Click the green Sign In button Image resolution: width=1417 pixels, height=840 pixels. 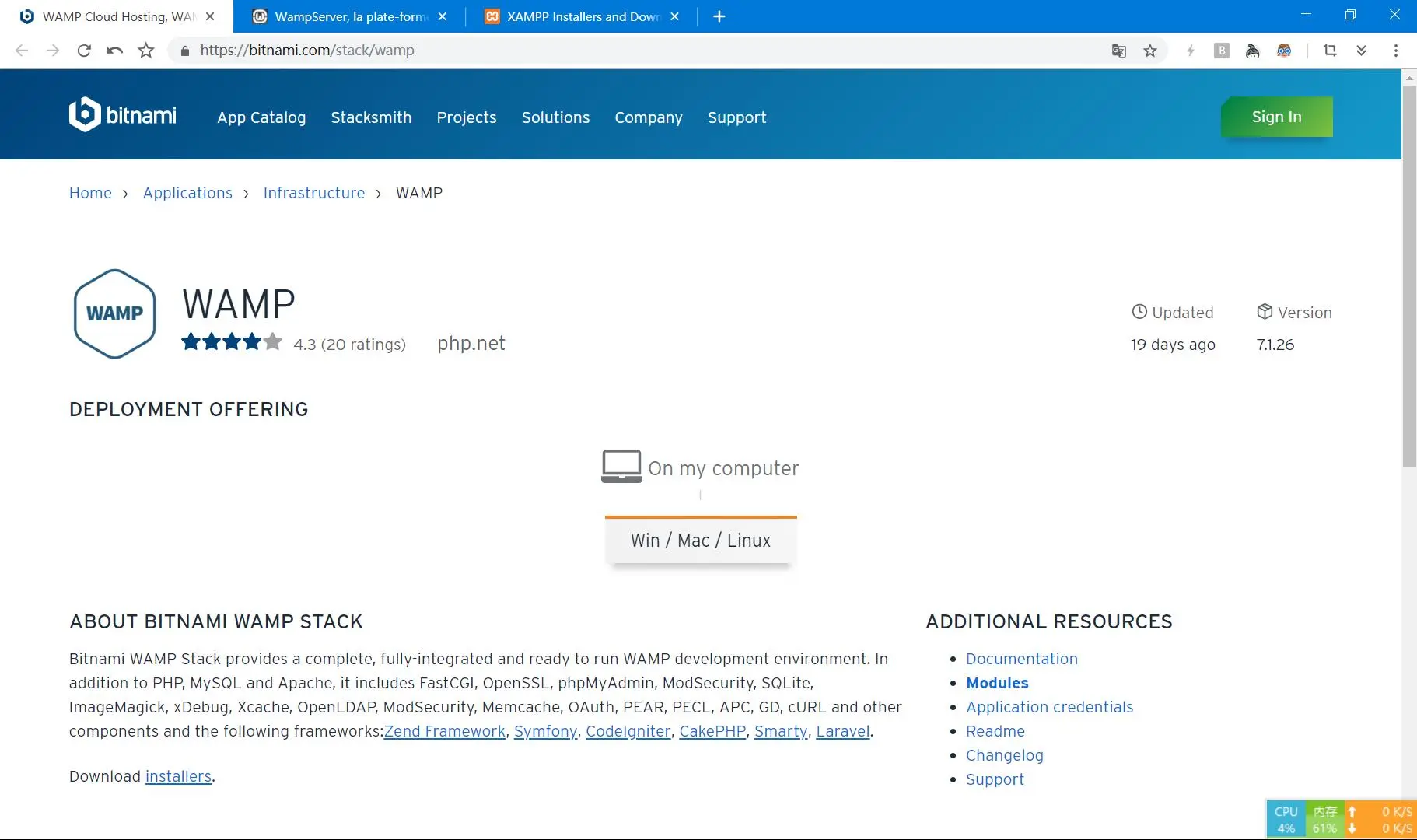pyautogui.click(x=1276, y=117)
